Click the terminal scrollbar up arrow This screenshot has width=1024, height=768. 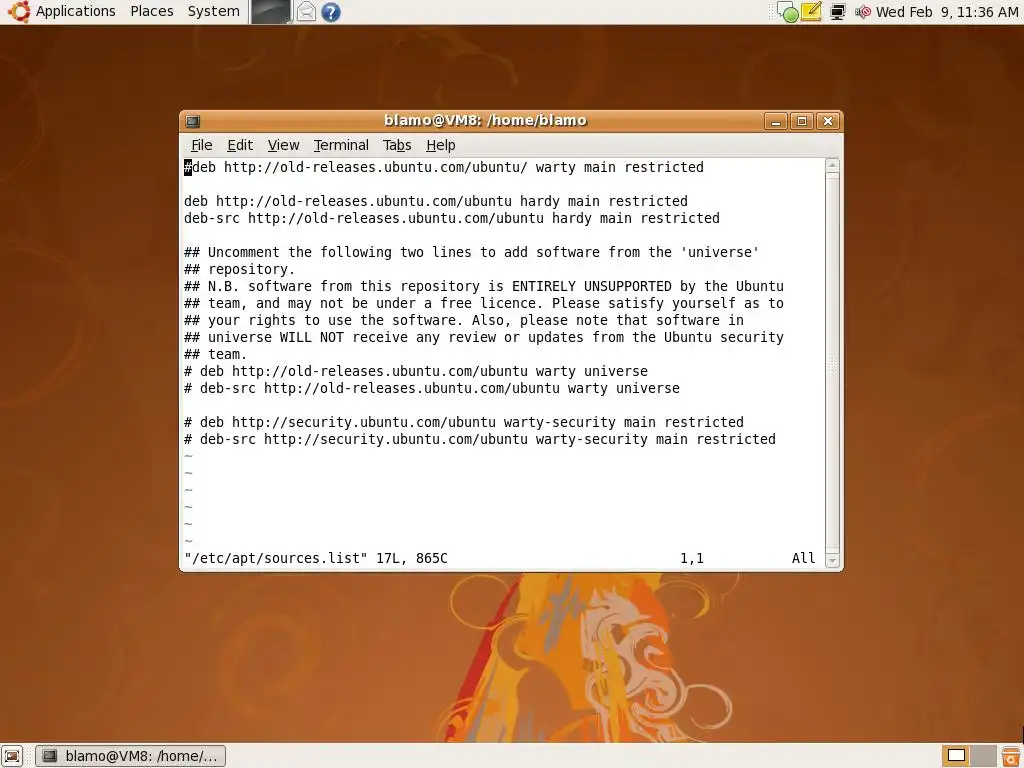(832, 165)
